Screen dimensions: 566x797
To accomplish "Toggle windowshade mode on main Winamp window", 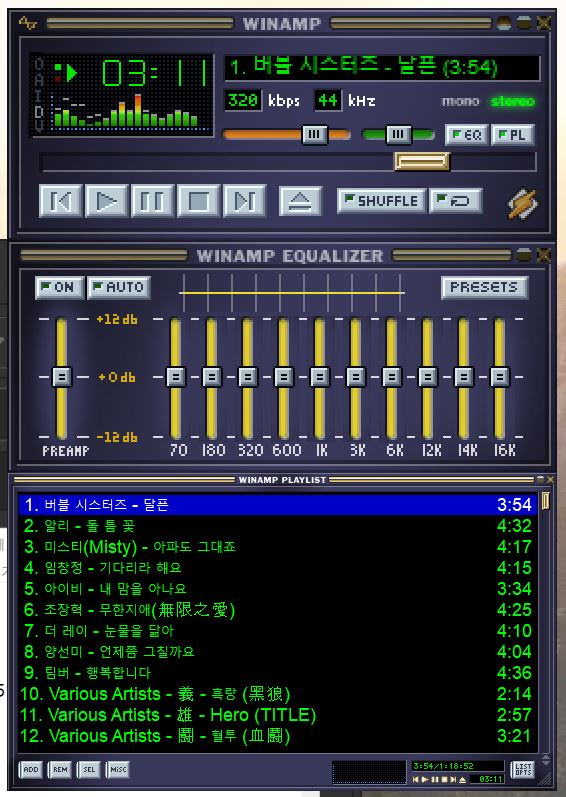I will pyautogui.click(x=524, y=23).
